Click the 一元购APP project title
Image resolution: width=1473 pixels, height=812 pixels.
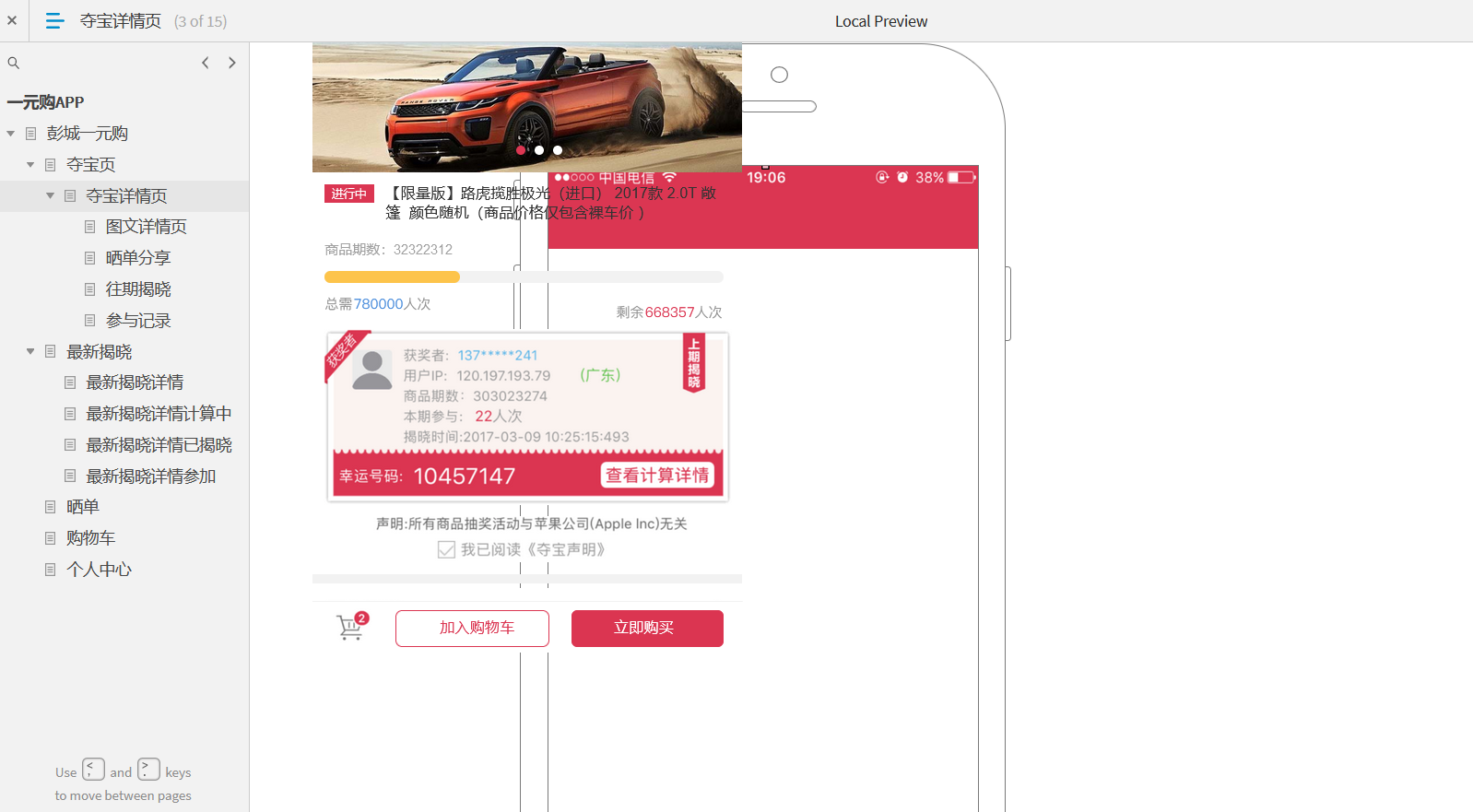coord(46,102)
